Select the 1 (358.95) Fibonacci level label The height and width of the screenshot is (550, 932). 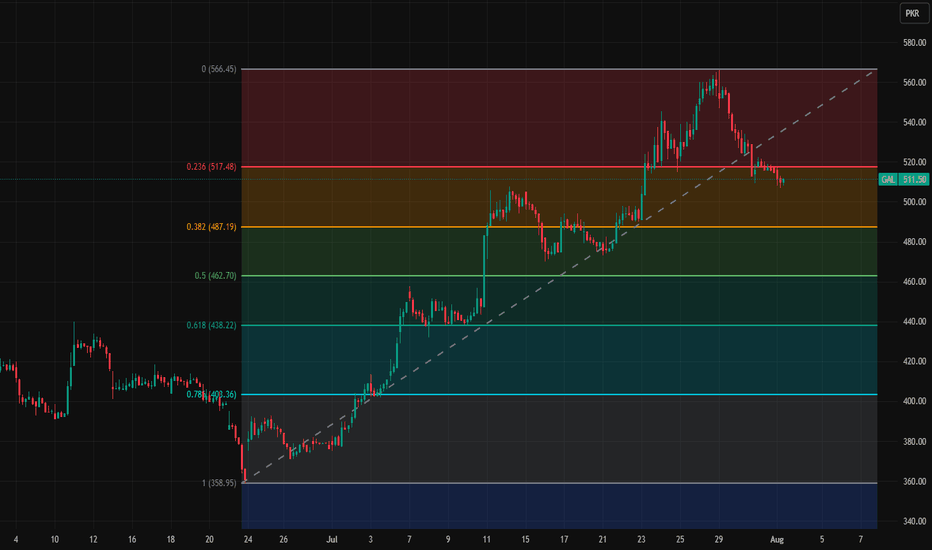(219, 483)
